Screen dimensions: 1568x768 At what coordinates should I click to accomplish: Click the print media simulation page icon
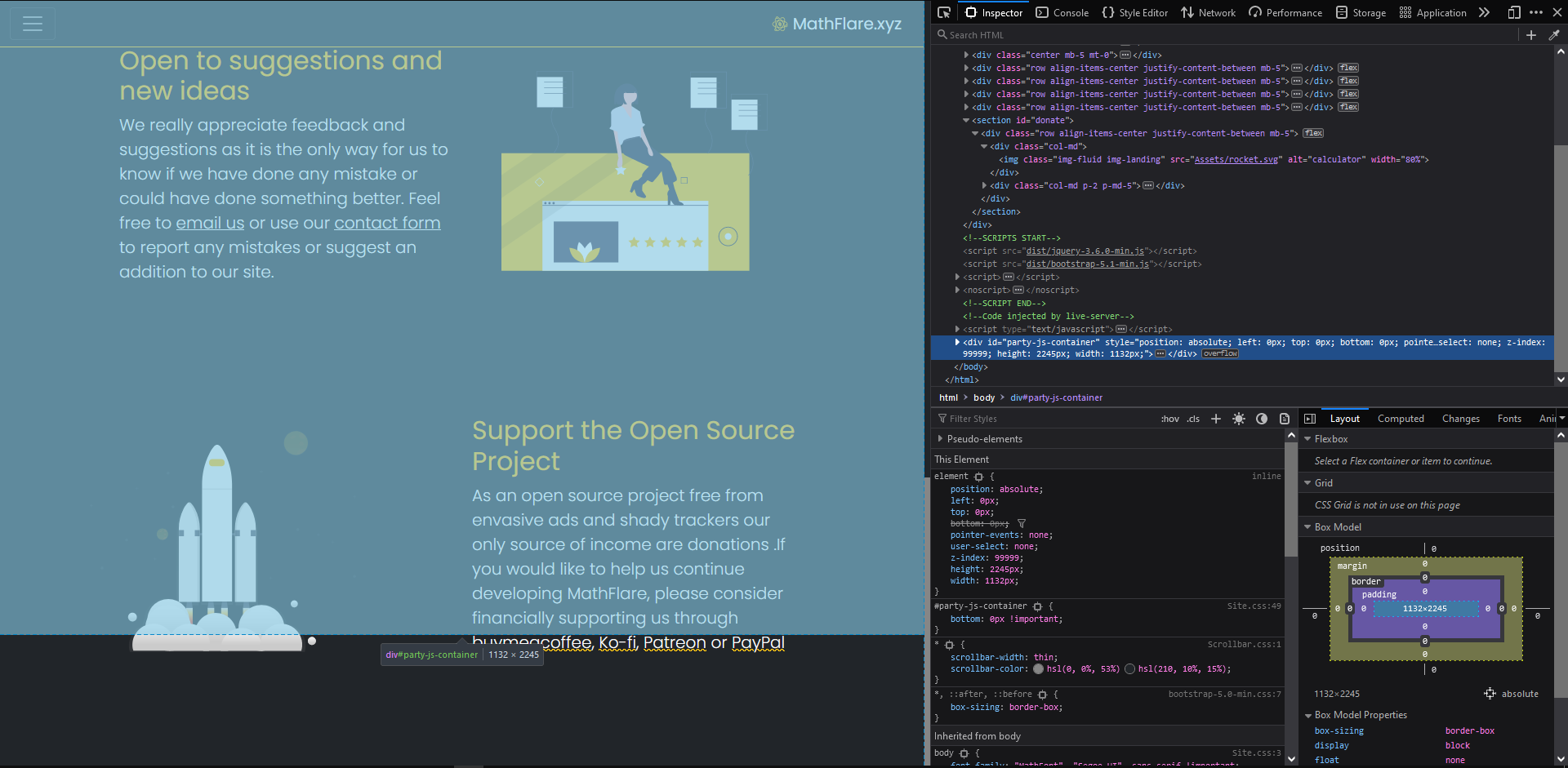[1285, 419]
